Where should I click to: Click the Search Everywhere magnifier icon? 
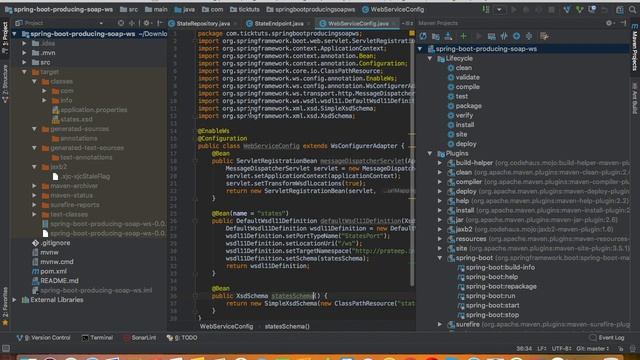coord(632,9)
